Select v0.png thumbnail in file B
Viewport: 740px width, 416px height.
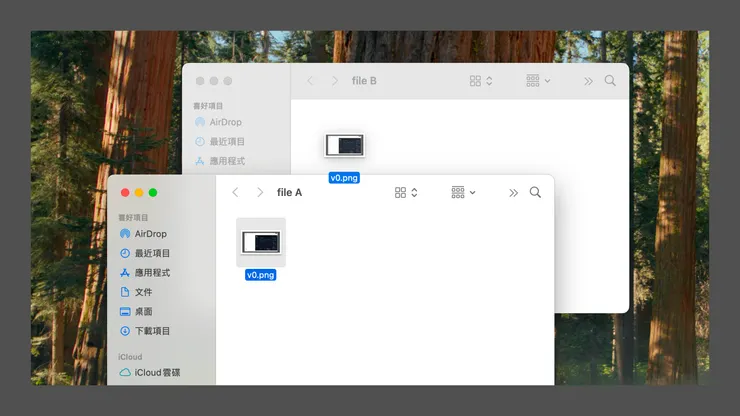pyautogui.click(x=345, y=145)
